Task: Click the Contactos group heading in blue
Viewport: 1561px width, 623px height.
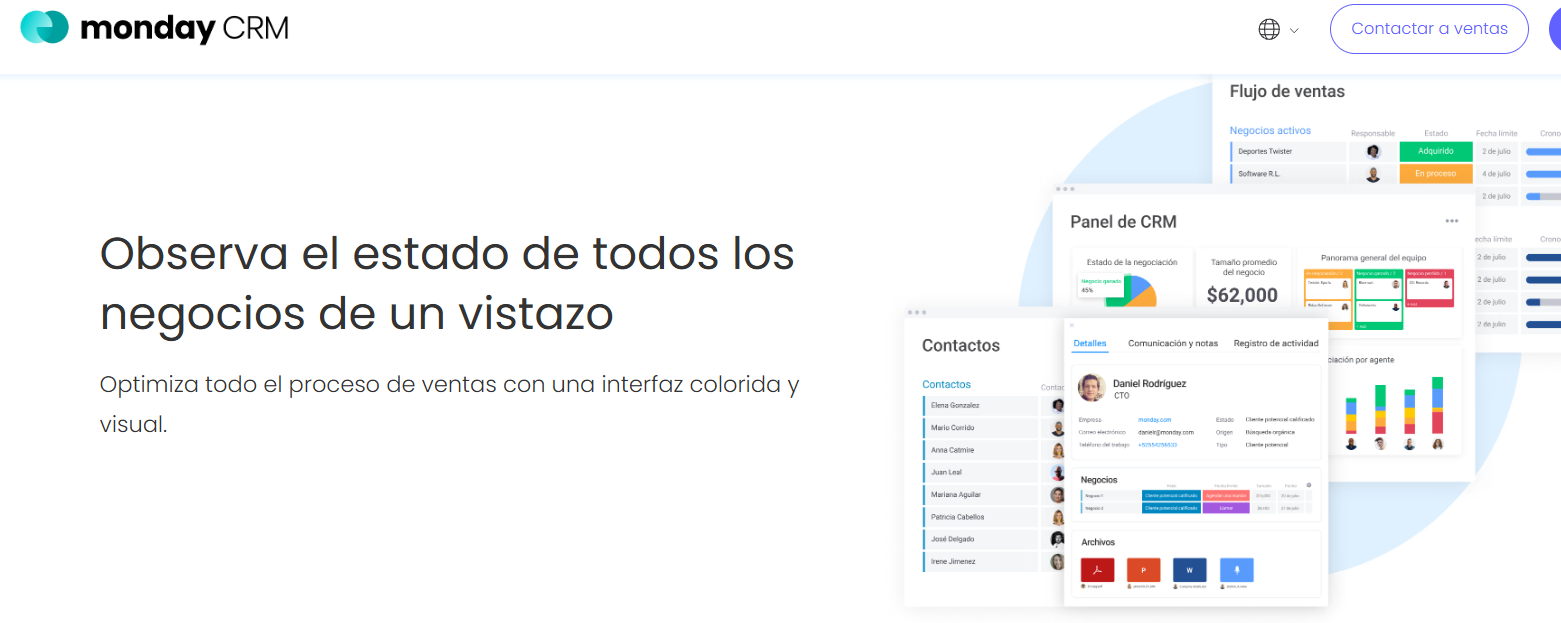Action: [x=946, y=384]
